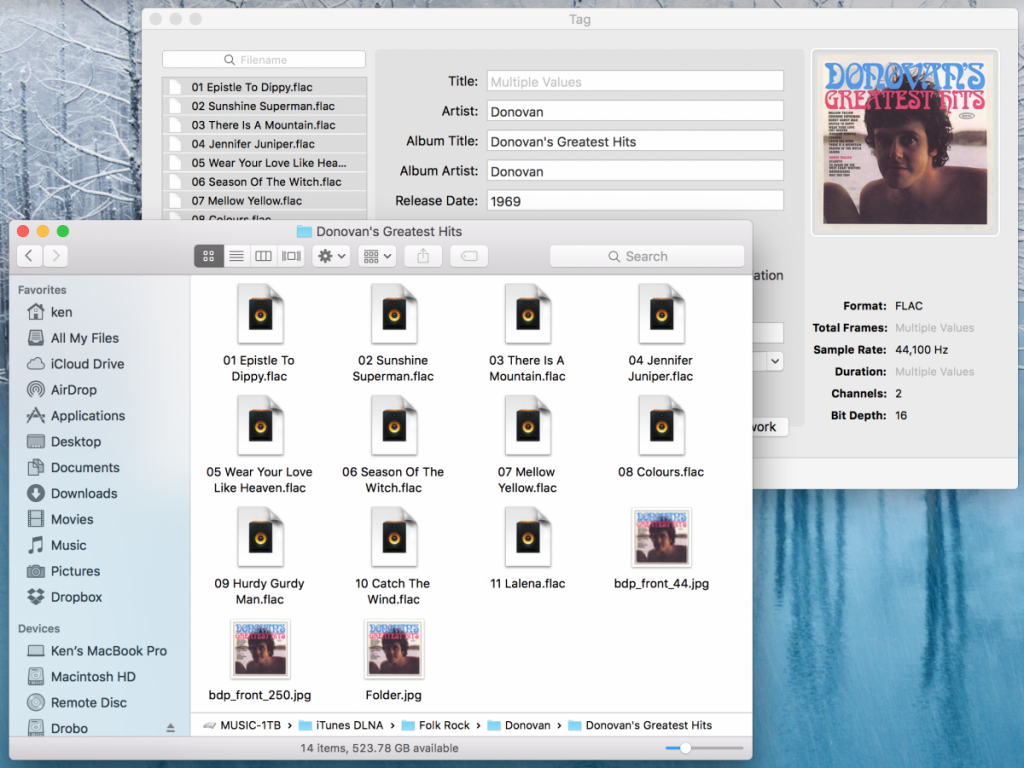Select Remote Disc in sidebar
Image resolution: width=1024 pixels, height=768 pixels.
pyautogui.click(x=76, y=703)
